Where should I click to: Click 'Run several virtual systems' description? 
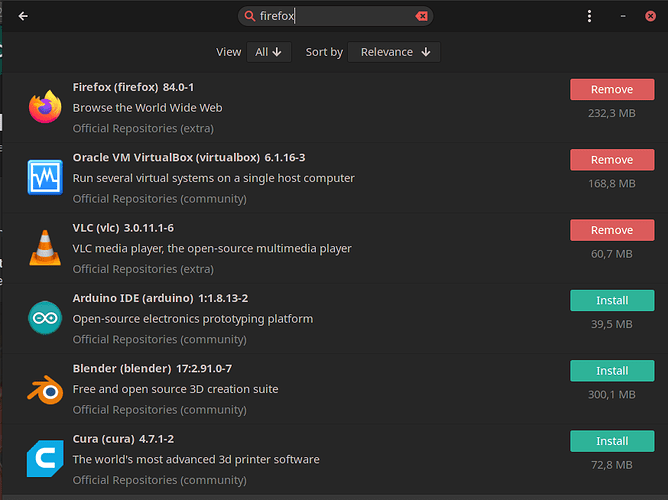coord(213,178)
